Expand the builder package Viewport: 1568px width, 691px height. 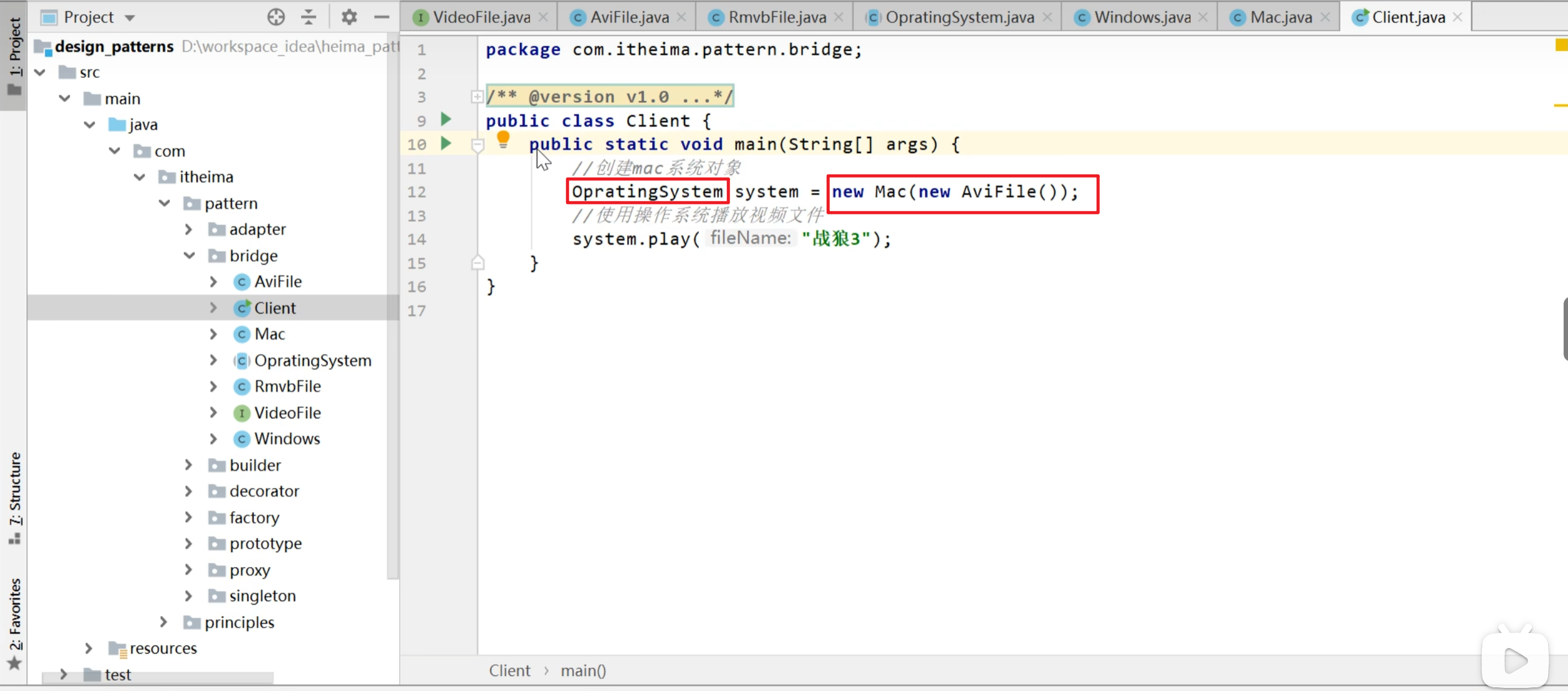coord(188,465)
